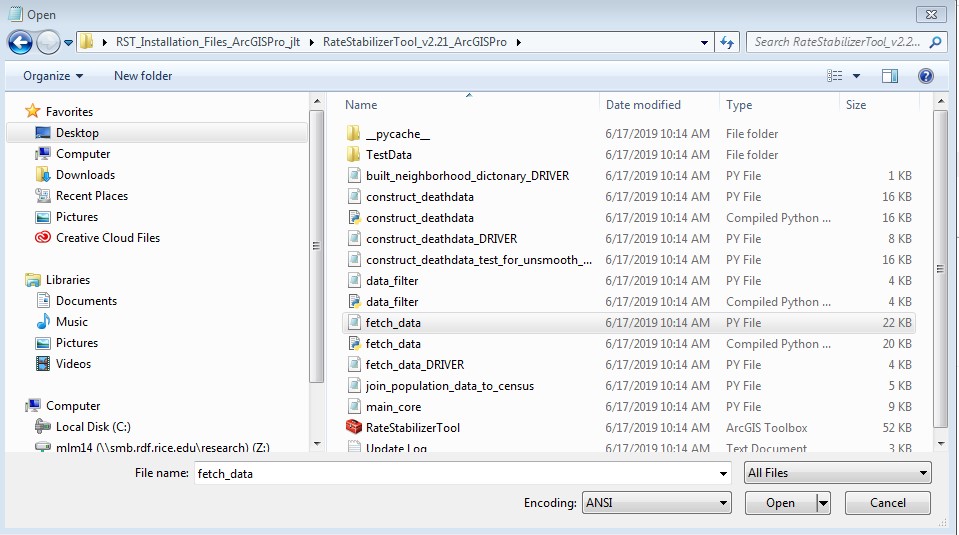
Task: Sort by the Date modified column header
Action: (643, 105)
